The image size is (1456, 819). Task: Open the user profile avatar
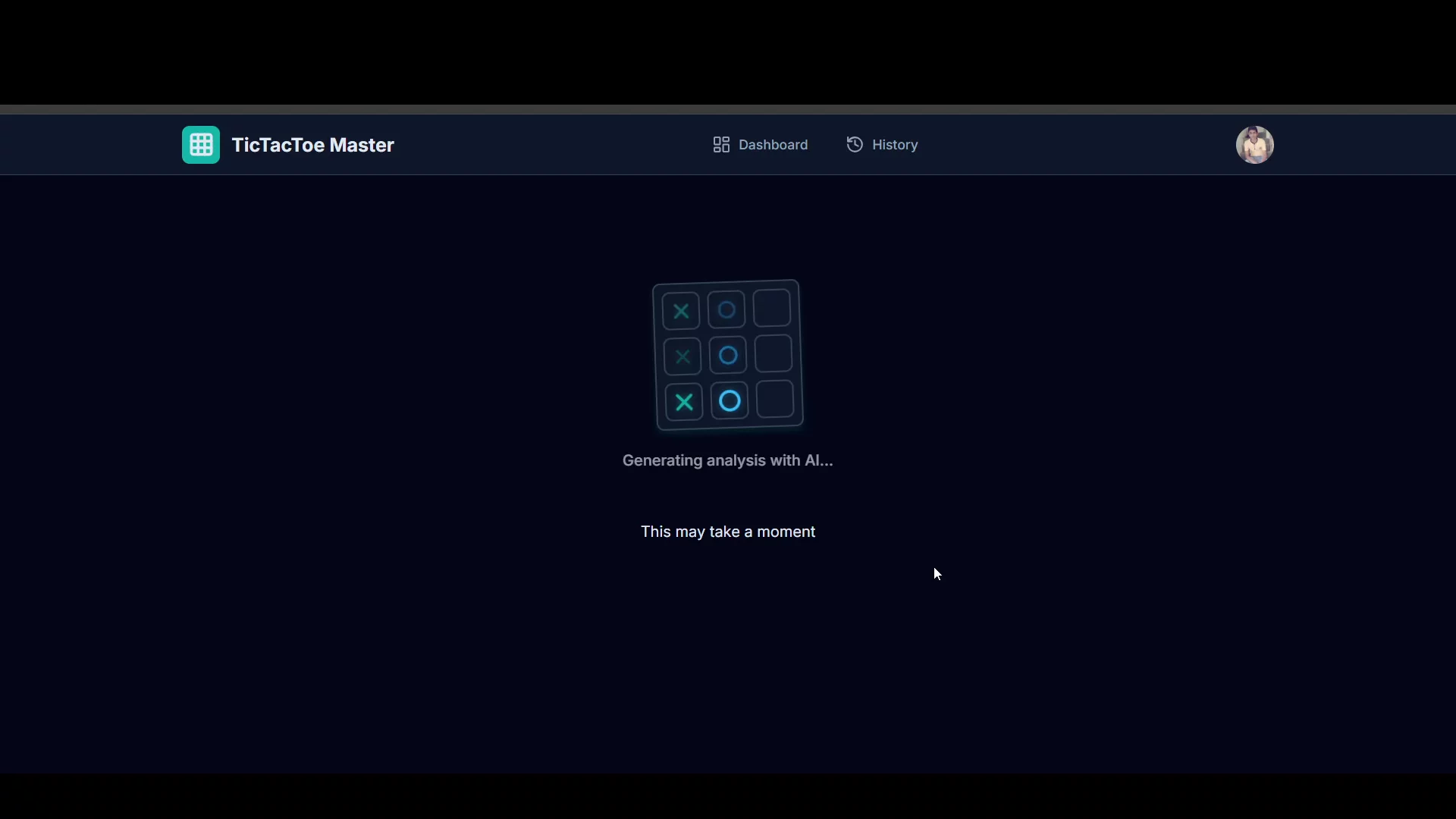coord(1254,145)
